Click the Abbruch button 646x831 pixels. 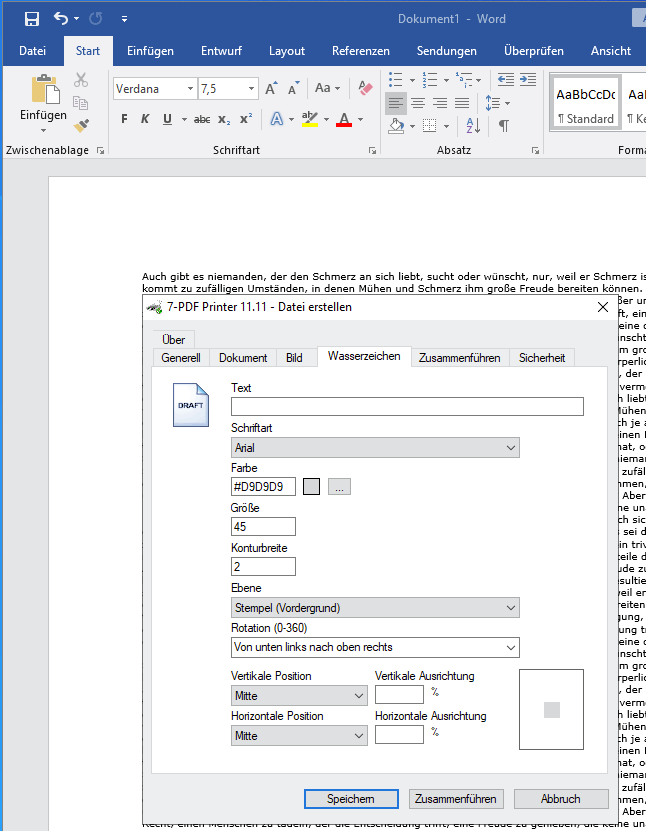[x=561, y=799]
